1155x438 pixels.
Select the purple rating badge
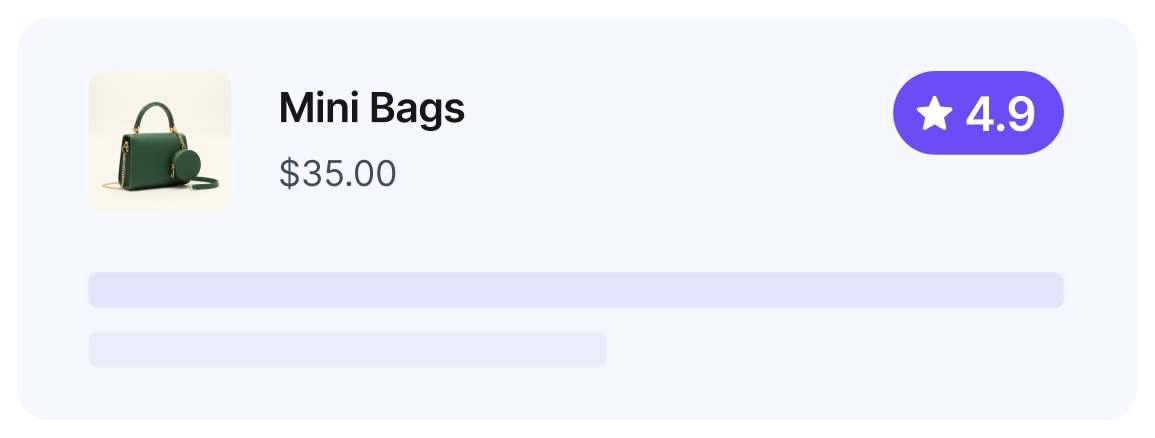[x=977, y=113]
